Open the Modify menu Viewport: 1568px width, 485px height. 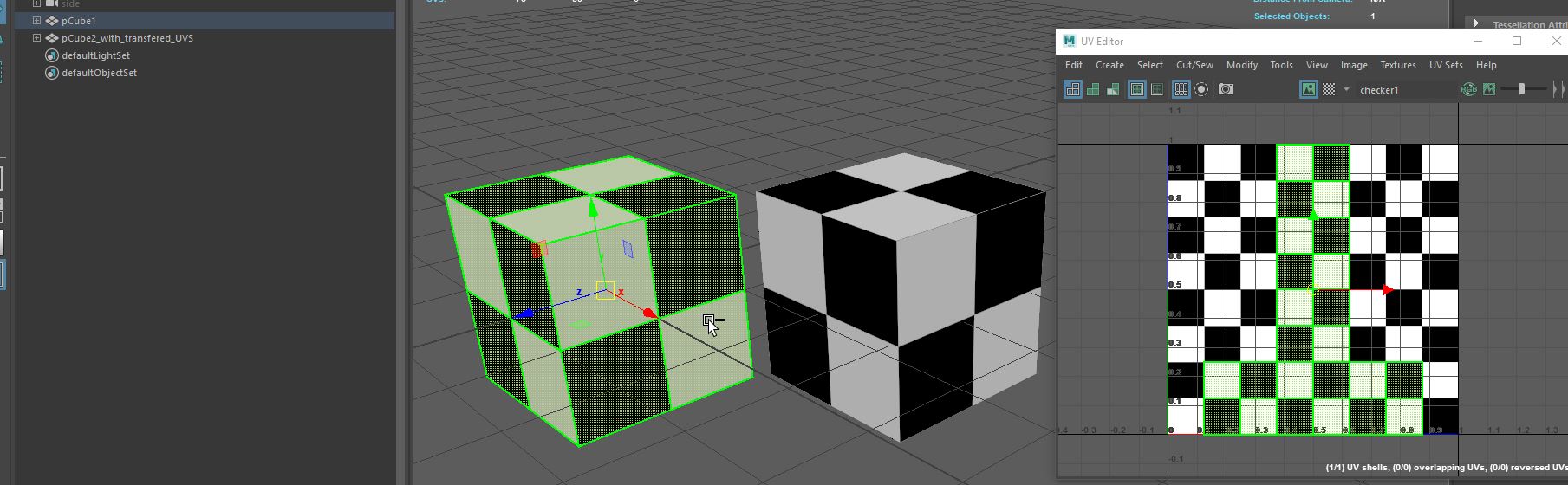tap(1242, 65)
